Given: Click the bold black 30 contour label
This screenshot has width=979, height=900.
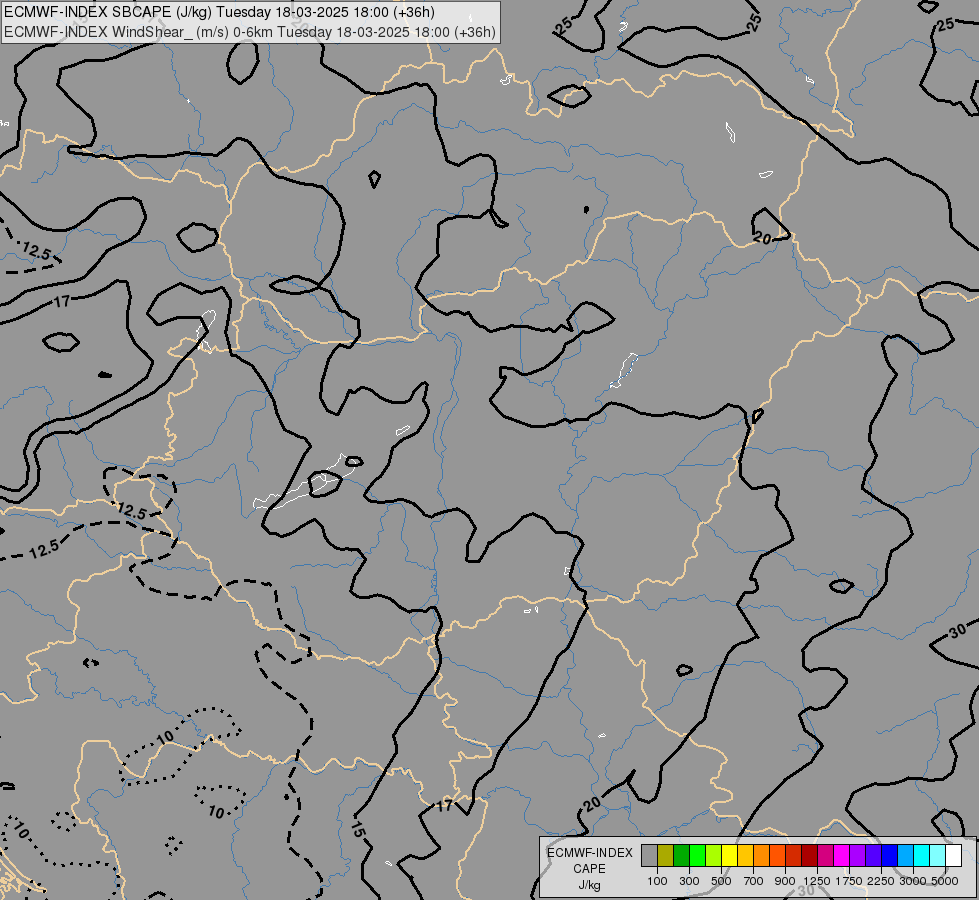Looking at the screenshot, I should coord(958,631).
